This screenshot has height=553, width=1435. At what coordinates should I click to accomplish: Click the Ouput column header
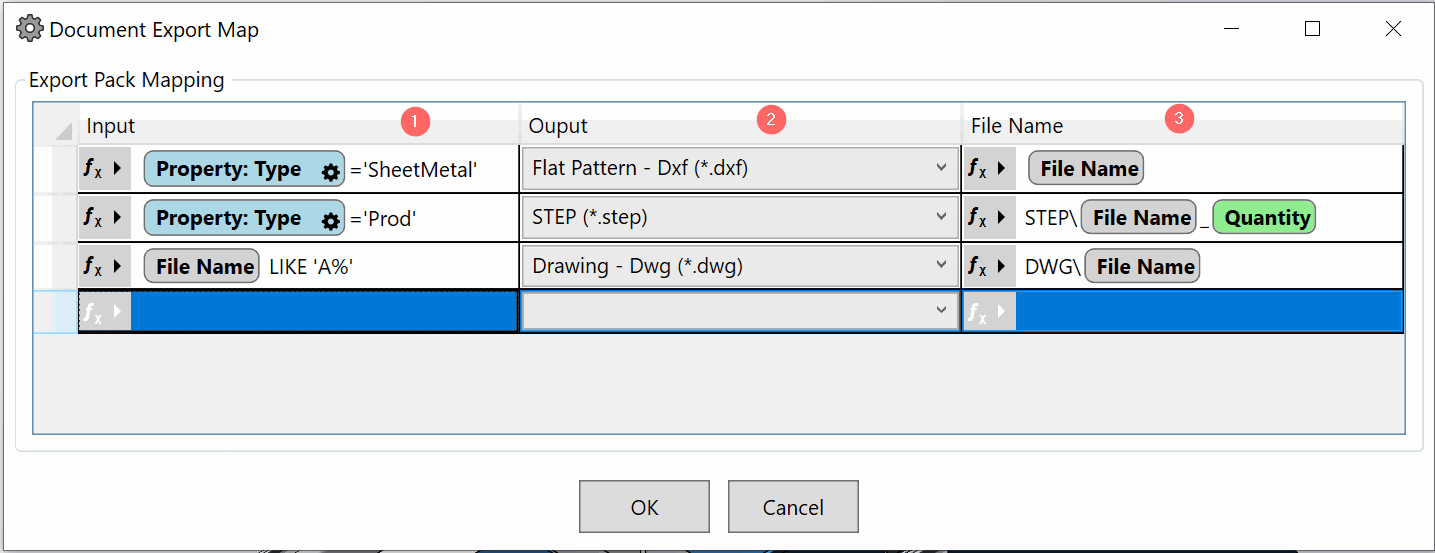tap(558, 126)
